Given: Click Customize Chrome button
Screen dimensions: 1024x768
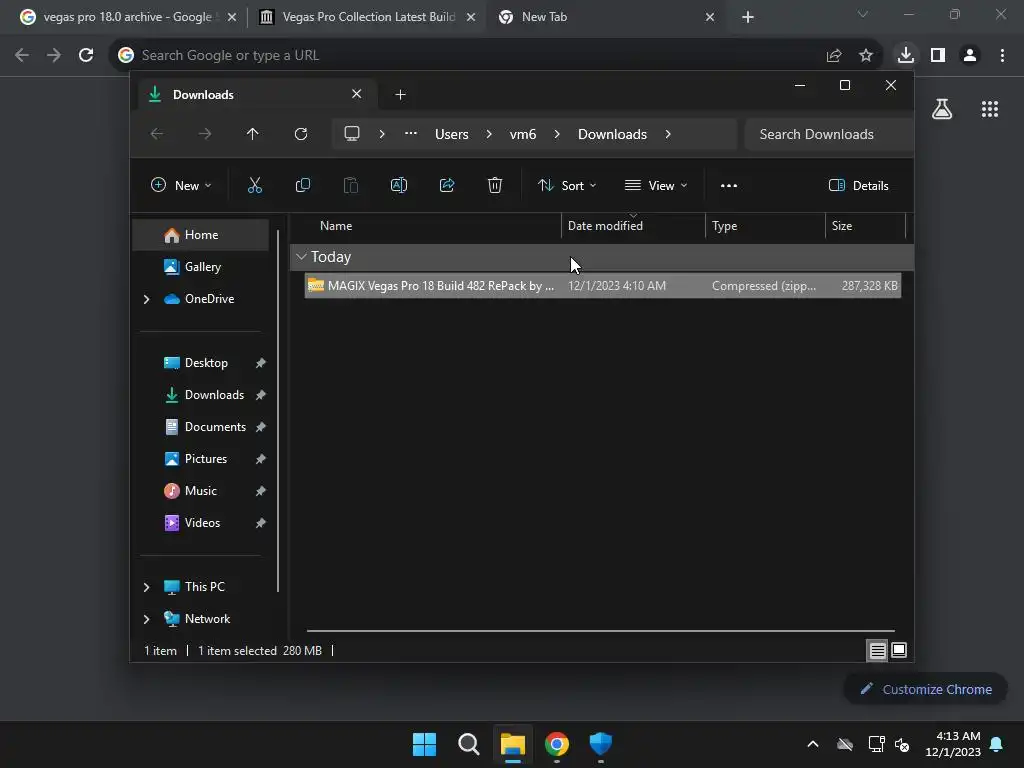Looking at the screenshot, I should coord(925,689).
